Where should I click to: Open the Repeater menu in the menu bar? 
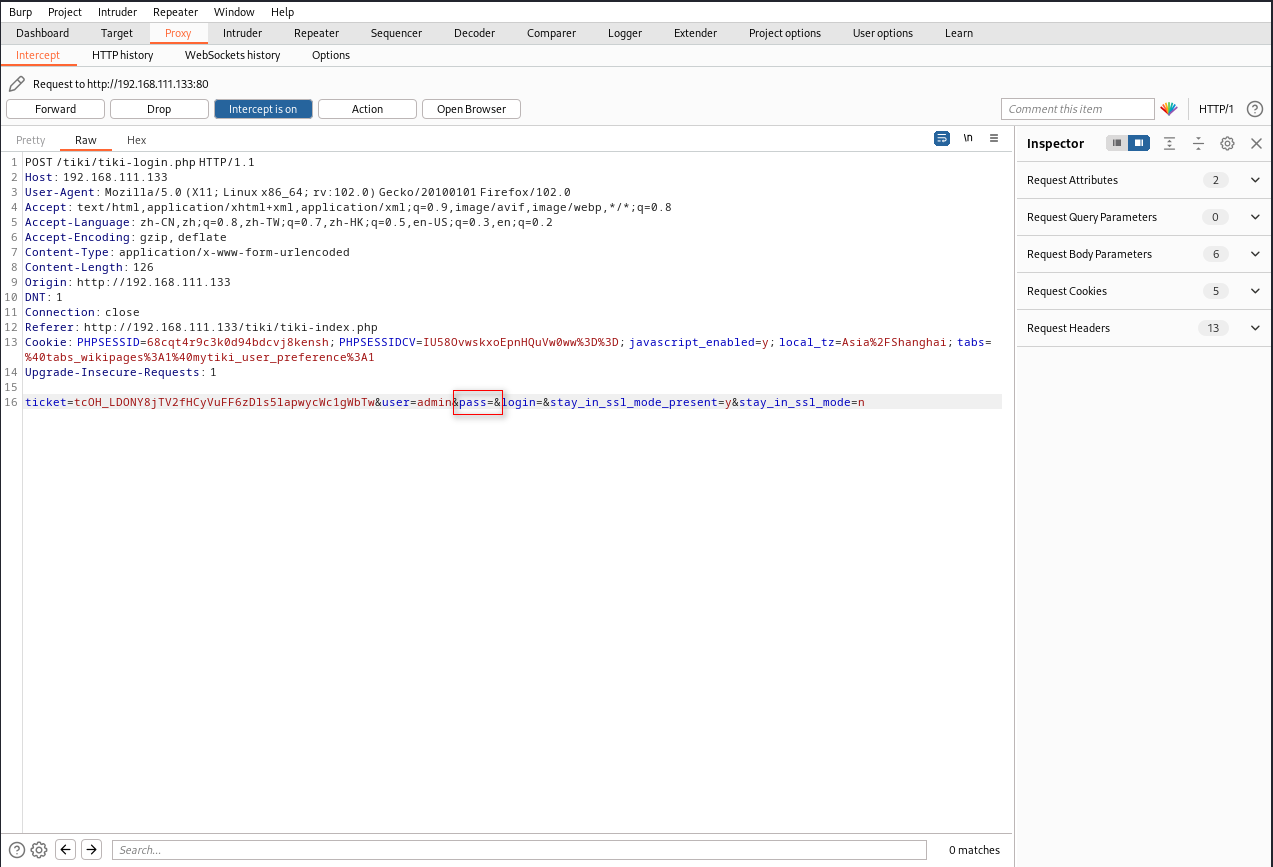[175, 12]
